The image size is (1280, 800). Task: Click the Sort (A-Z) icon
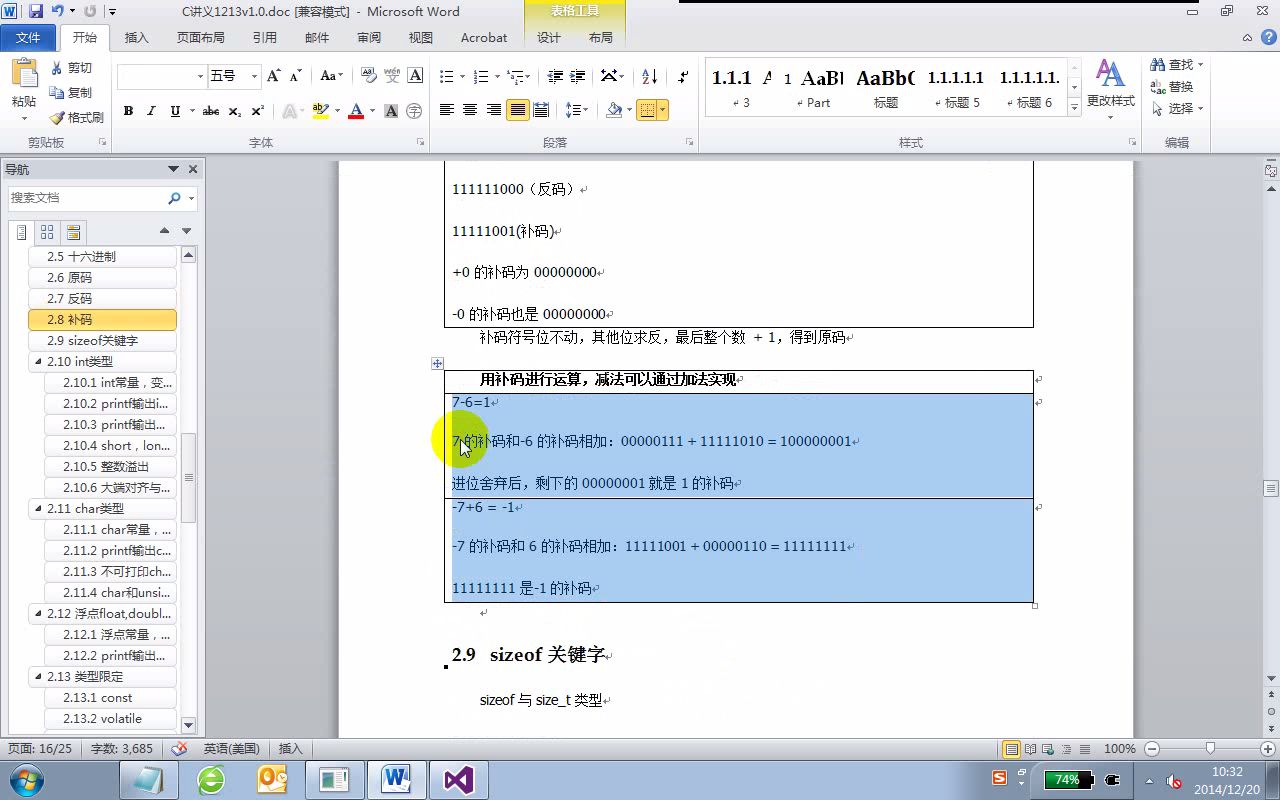tap(649, 76)
